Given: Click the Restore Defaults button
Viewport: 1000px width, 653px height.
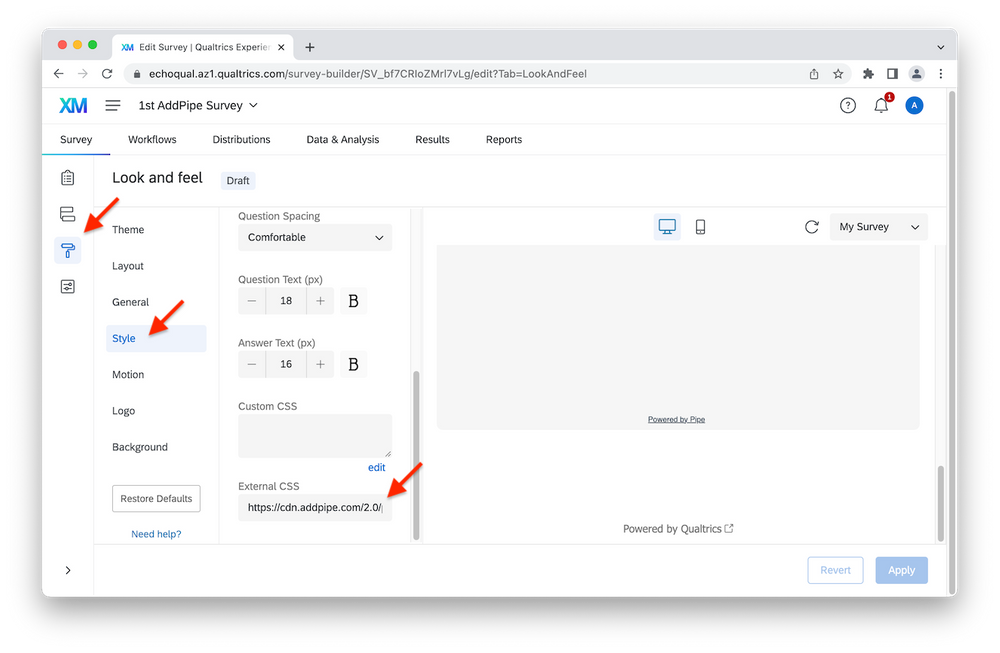Looking at the screenshot, I should point(156,498).
